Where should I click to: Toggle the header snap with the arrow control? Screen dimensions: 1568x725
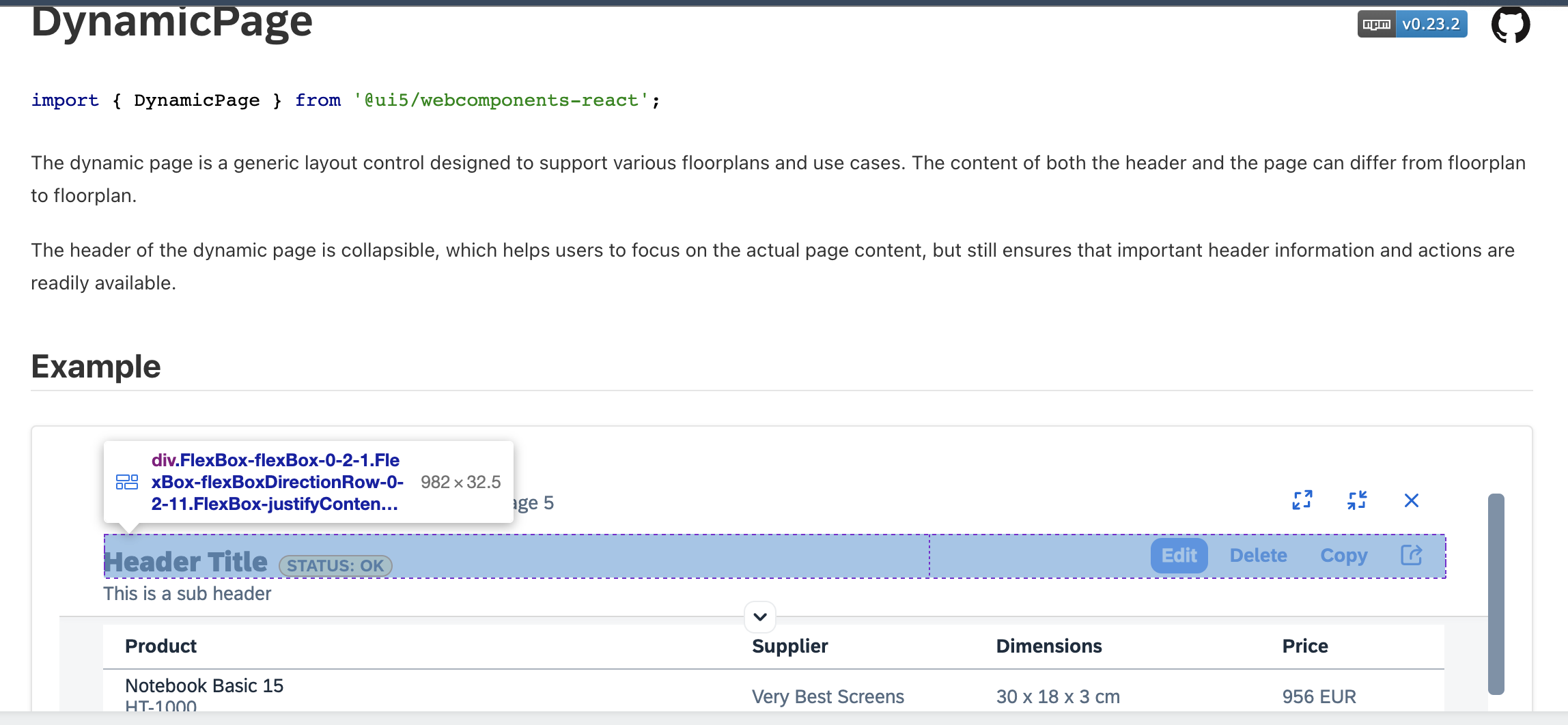click(760, 616)
